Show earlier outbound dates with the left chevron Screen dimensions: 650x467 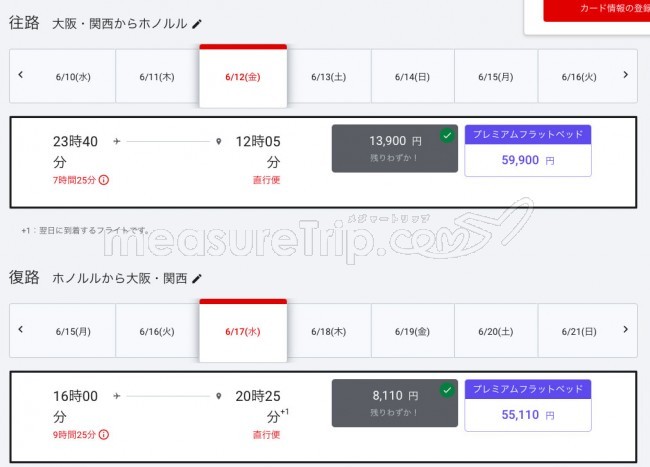coord(21,75)
